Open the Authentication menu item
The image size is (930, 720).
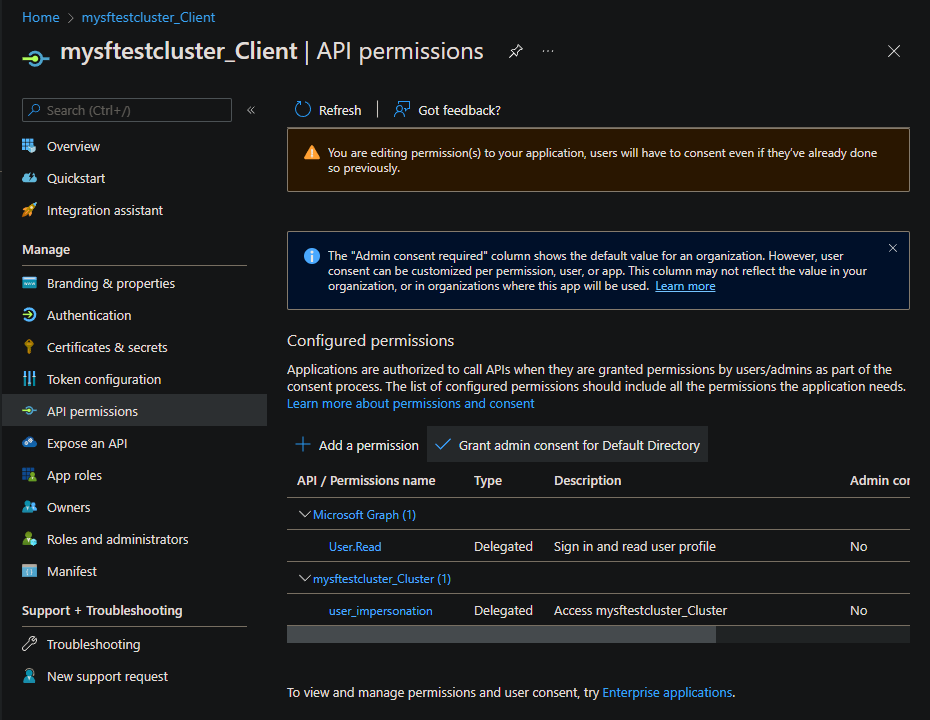(x=89, y=315)
